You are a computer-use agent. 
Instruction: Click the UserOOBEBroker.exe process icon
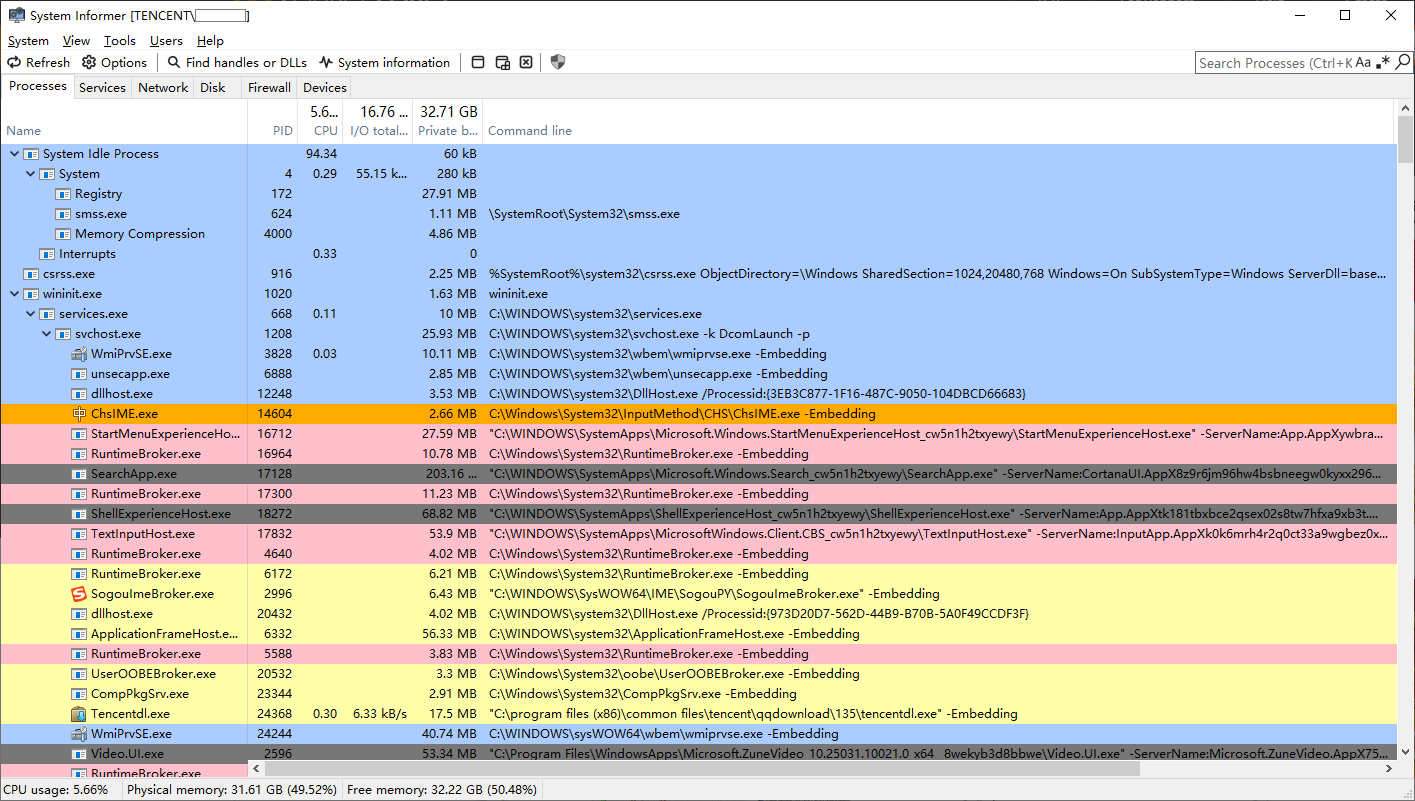[x=79, y=674]
